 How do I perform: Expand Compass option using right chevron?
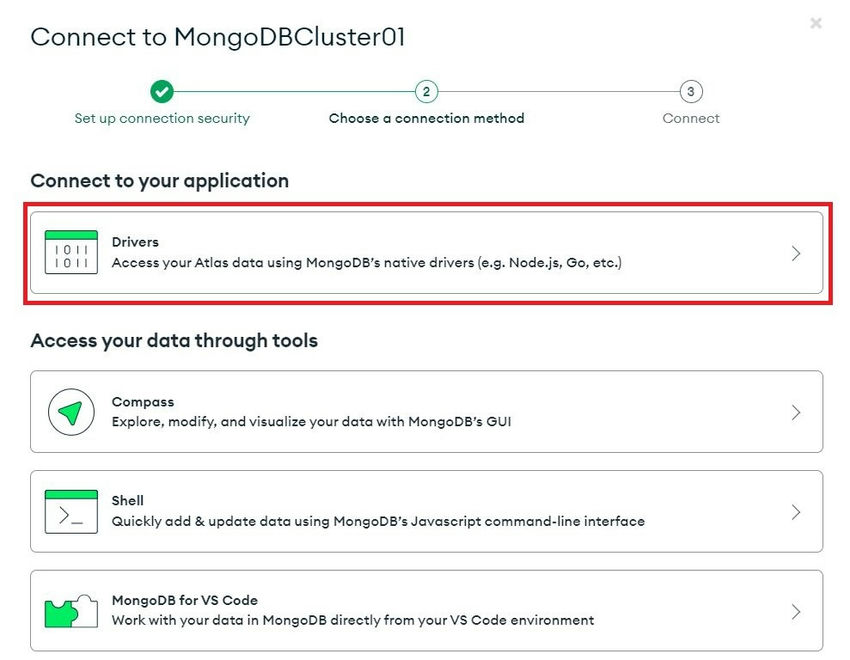tap(796, 412)
